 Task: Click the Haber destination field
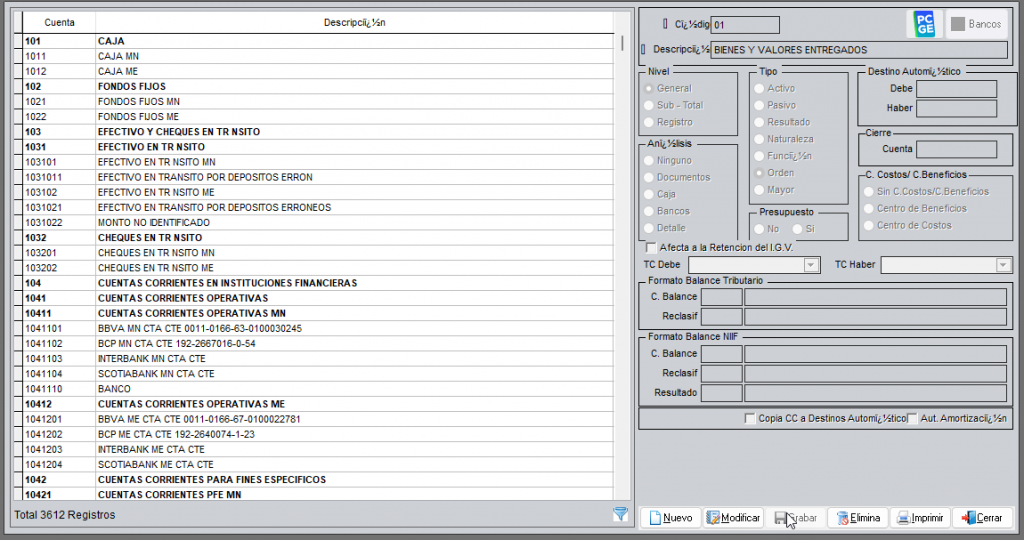pos(957,108)
